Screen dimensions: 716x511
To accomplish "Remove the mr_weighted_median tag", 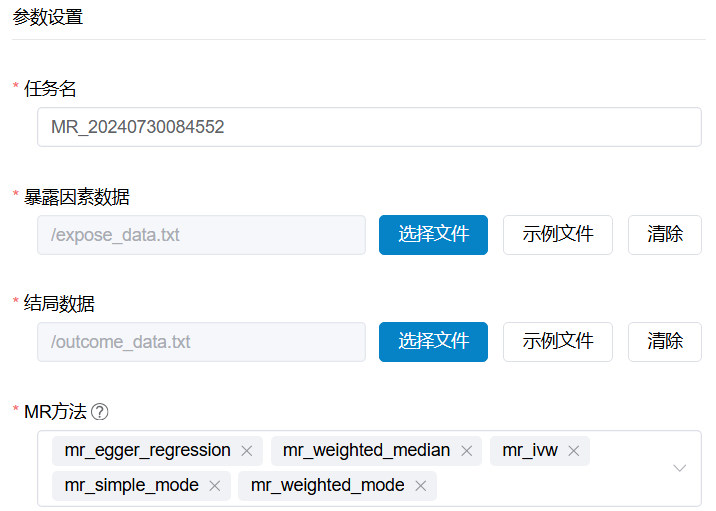I will click(466, 451).
